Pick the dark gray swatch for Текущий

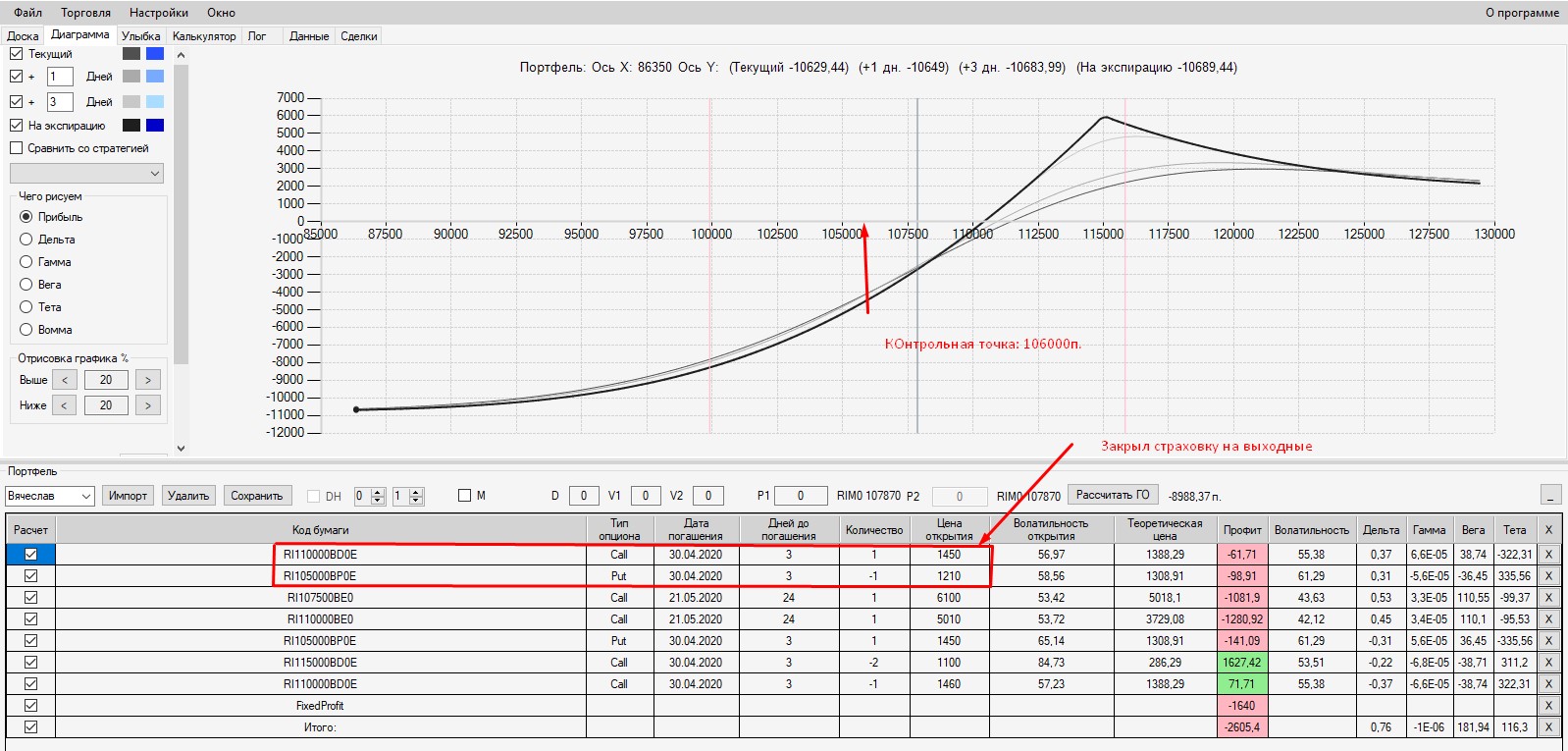(131, 54)
